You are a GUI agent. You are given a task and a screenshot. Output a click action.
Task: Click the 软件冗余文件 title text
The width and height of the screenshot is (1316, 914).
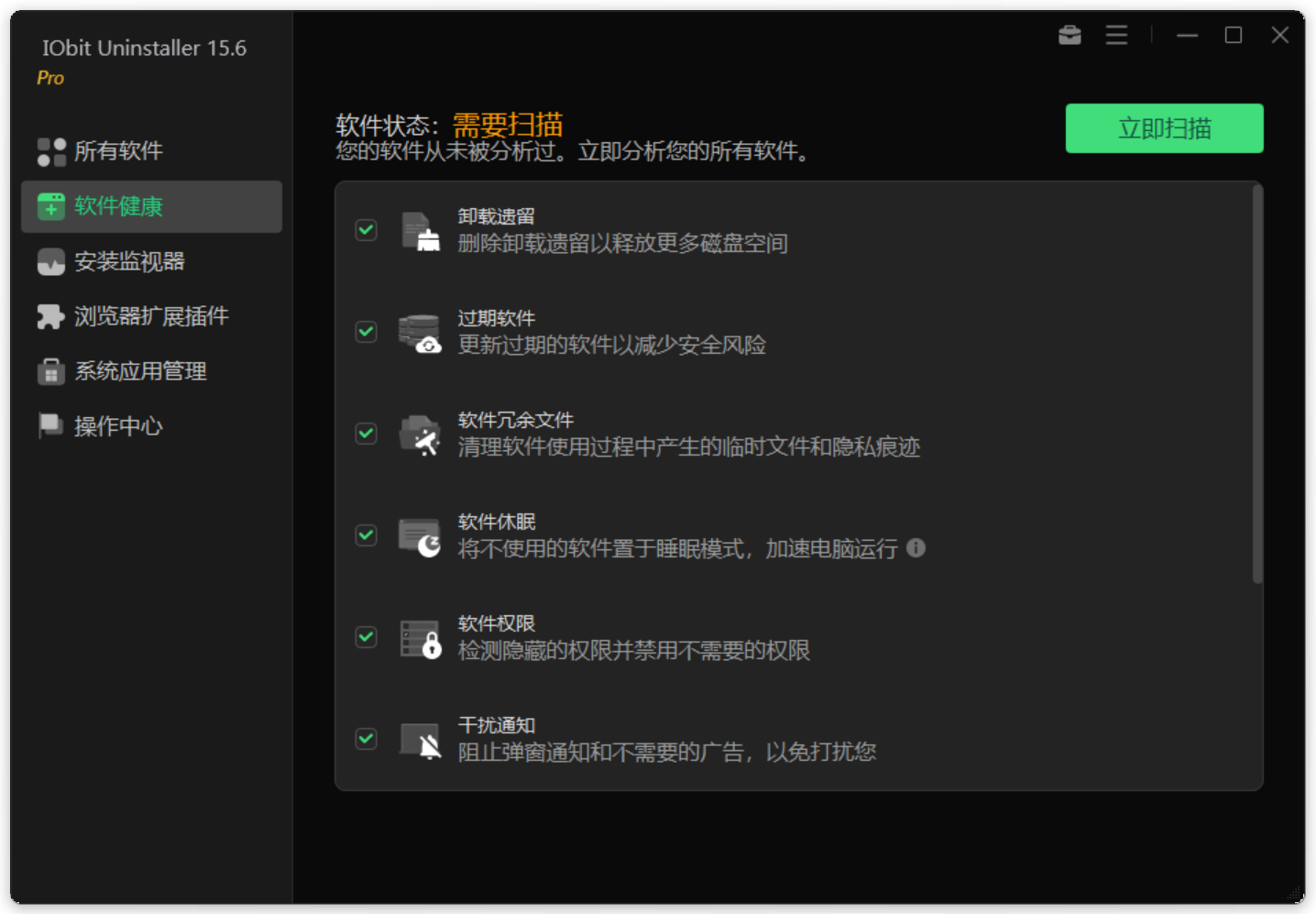(516, 420)
